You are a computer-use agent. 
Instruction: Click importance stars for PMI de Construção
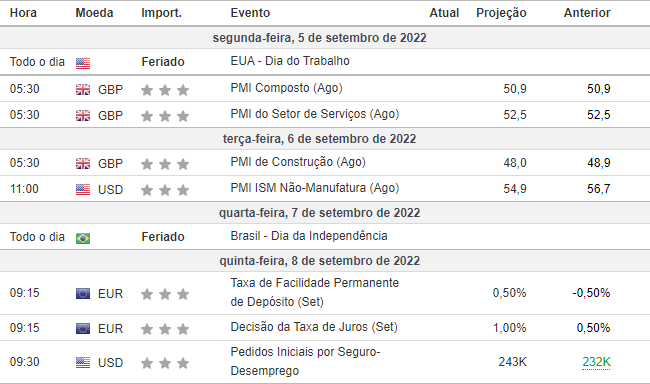[x=165, y=164]
